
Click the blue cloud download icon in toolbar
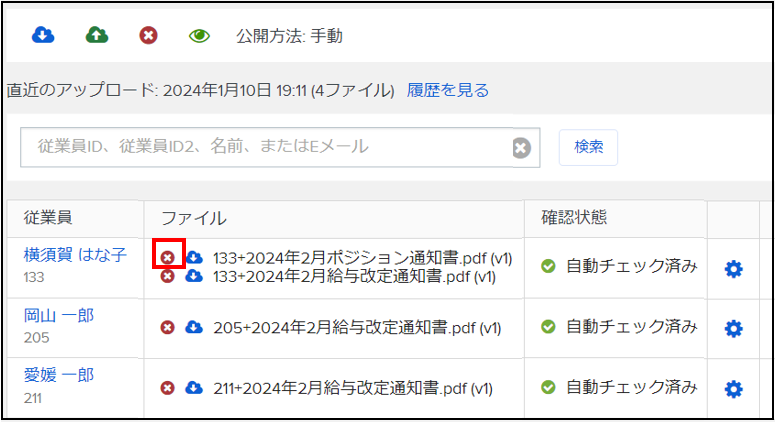(x=43, y=35)
